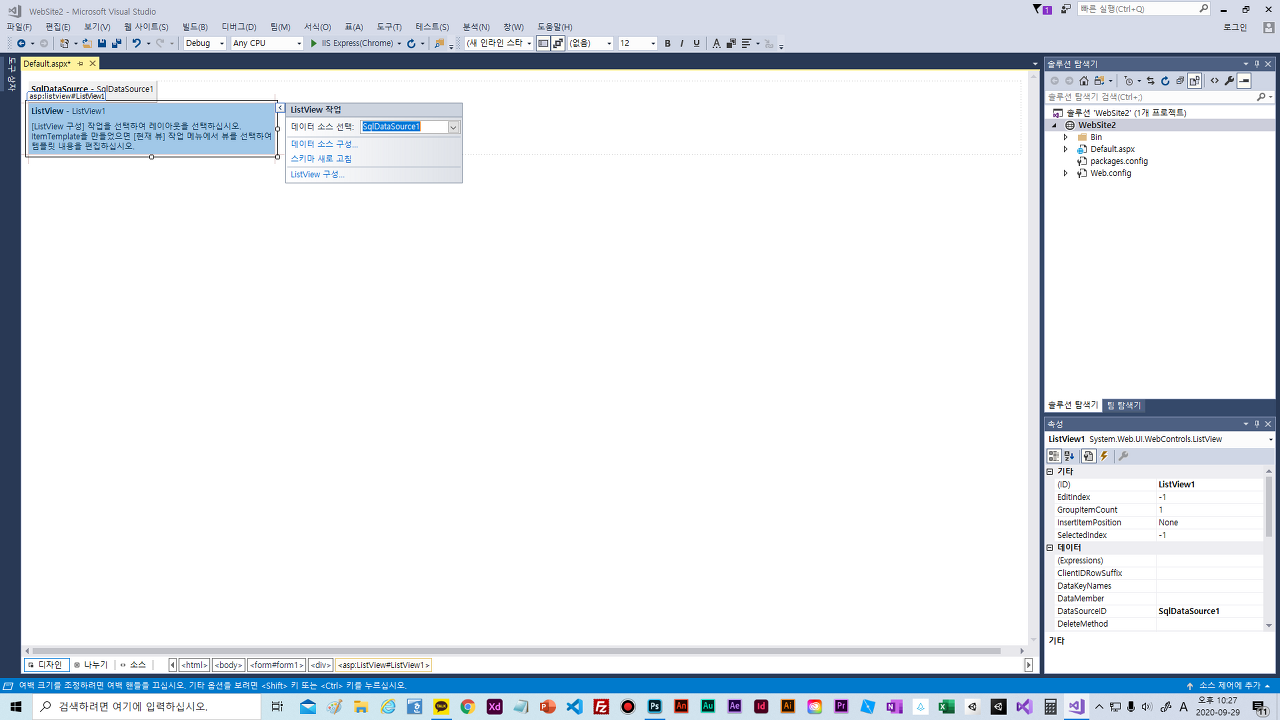Select the Default.aspx* document tab
Viewport: 1280px width, 720px height.
[x=46, y=63]
